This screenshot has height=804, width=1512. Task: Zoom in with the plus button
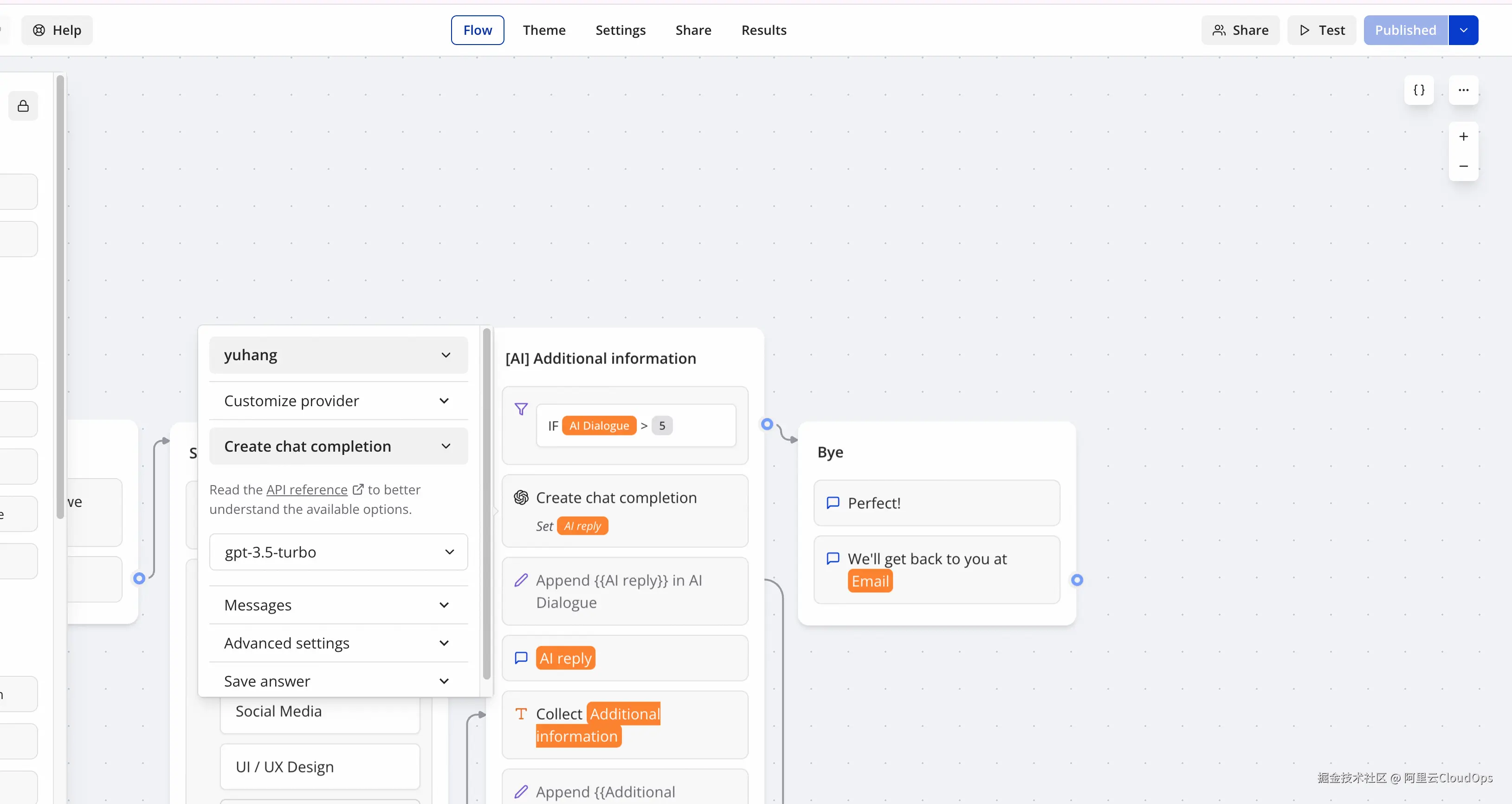(1463, 137)
